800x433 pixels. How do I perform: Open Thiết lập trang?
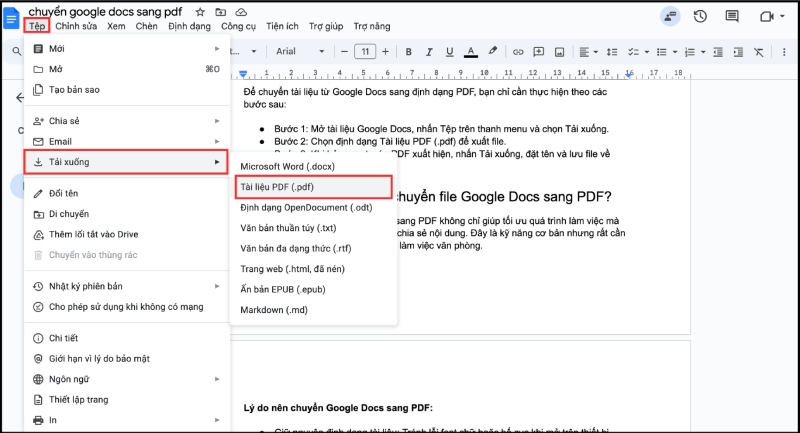click(127, 399)
